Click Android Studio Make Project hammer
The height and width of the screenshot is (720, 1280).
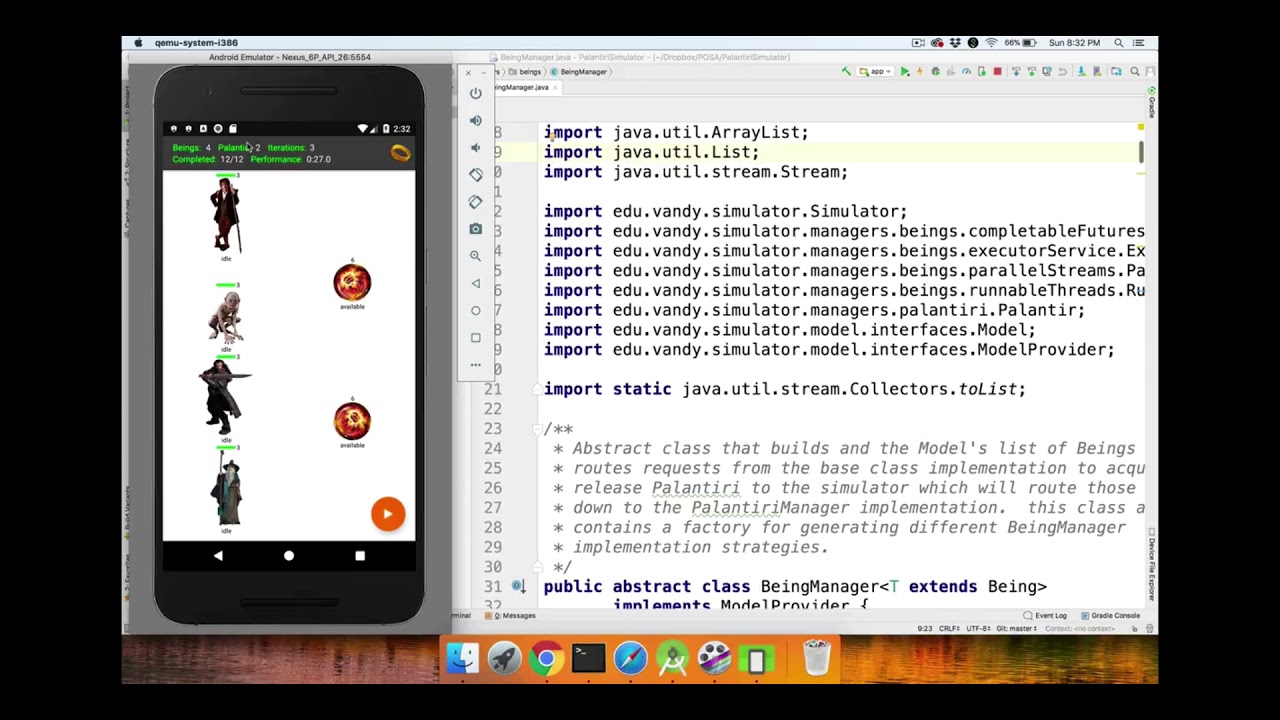pyautogui.click(x=846, y=72)
